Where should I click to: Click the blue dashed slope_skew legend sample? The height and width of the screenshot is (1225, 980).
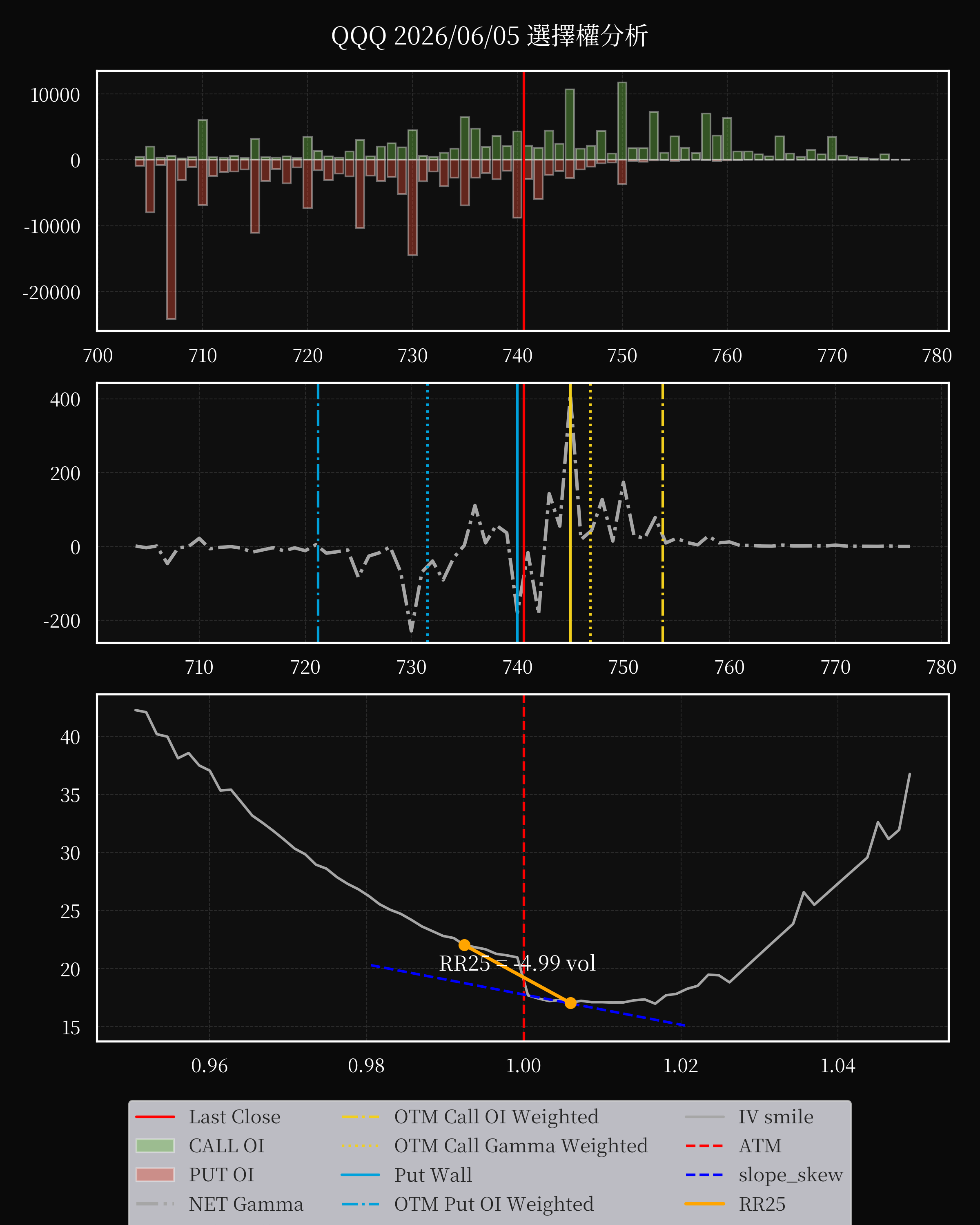705,1175
